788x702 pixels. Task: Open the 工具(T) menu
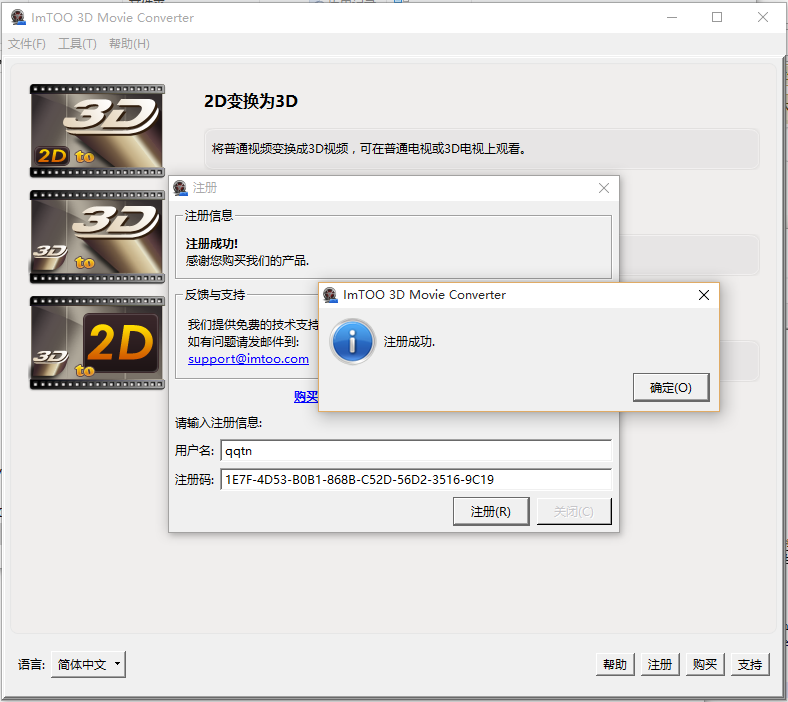click(77, 44)
